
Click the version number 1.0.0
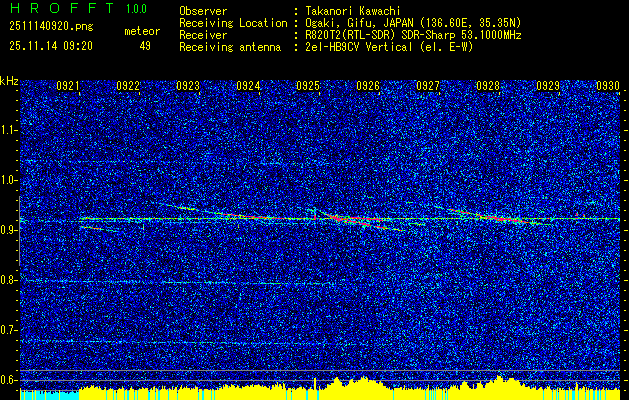pos(136,9)
